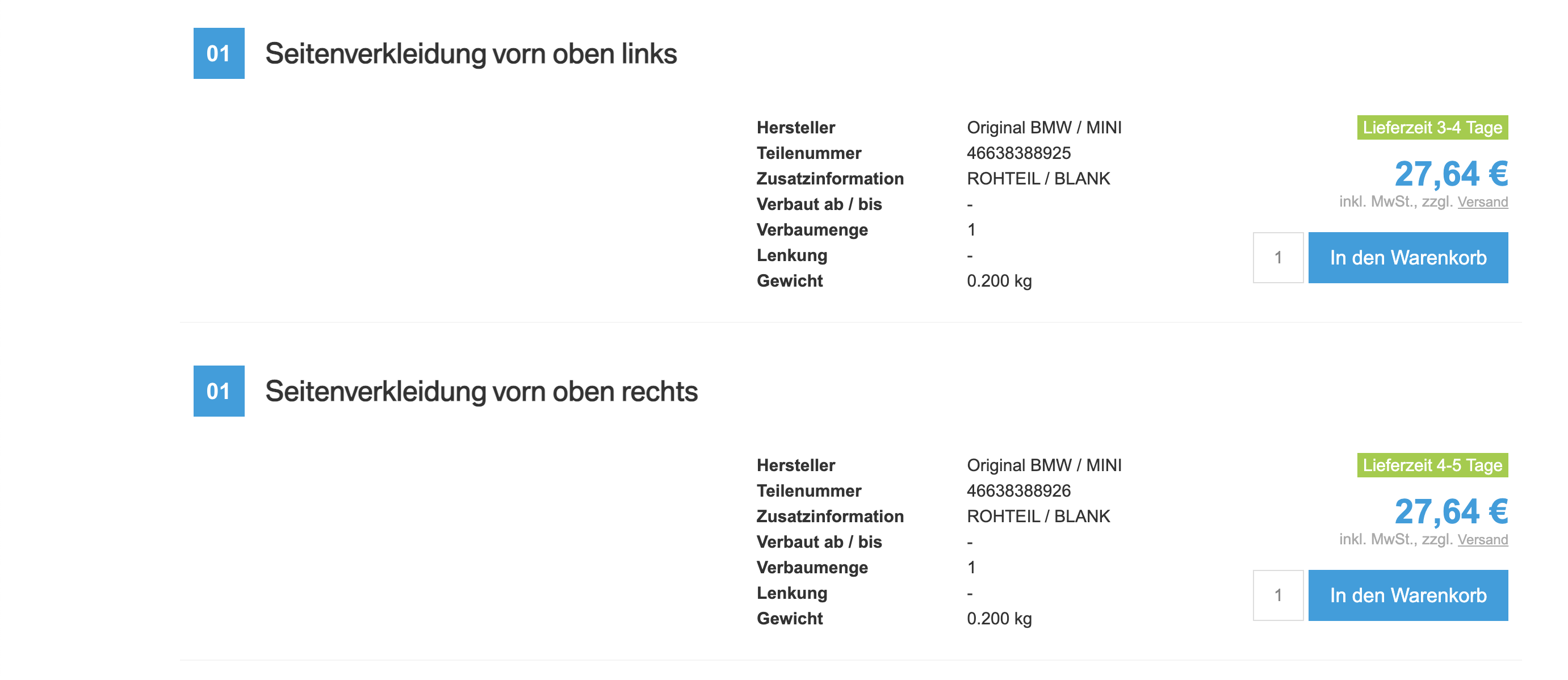Add the links side panel to Warenkorb
Image resolution: width=1568 pixels, height=680 pixels.
pyautogui.click(x=1407, y=258)
